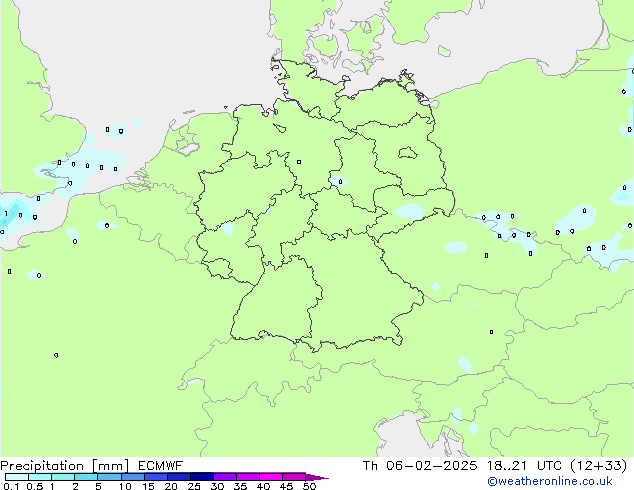Click the legend value '10'

125,486
